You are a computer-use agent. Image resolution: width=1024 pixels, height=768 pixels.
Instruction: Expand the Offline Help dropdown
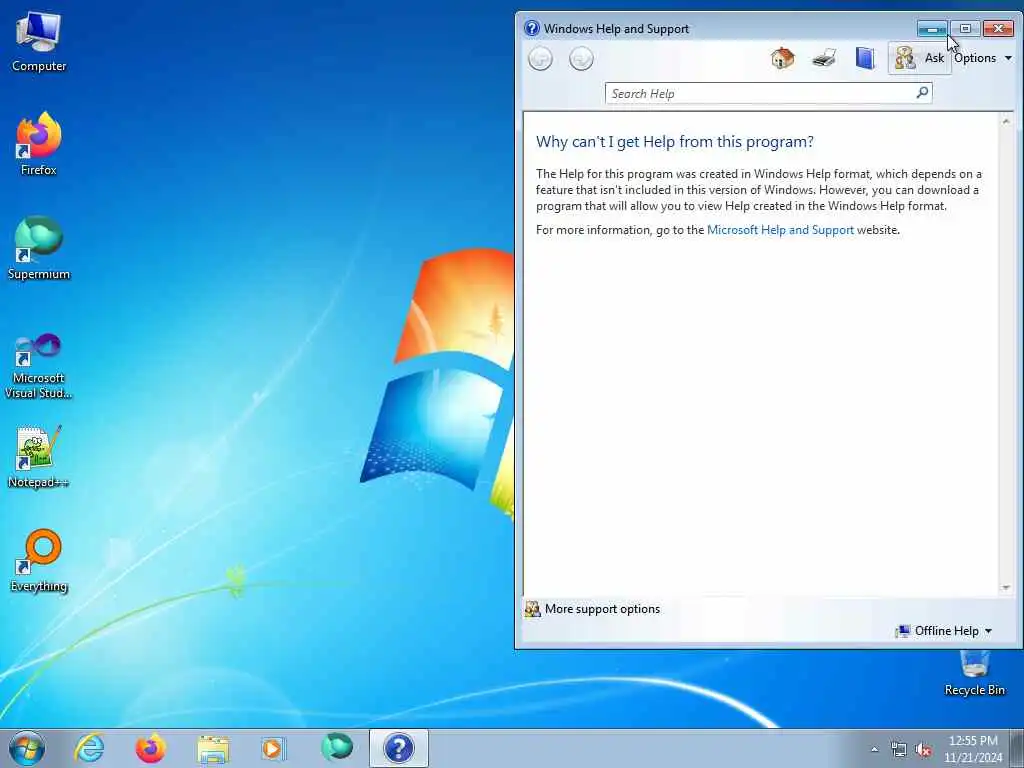[944, 631]
